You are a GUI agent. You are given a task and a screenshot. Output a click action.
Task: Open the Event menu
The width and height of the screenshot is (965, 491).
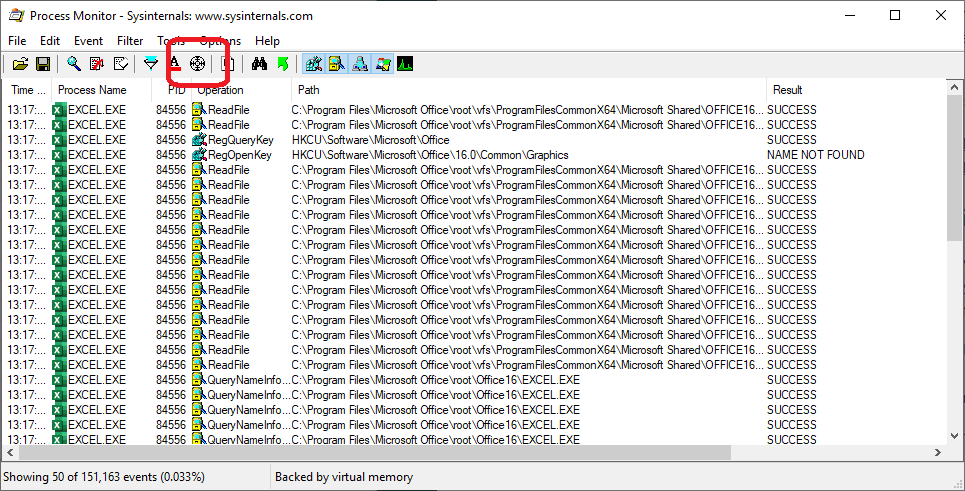(88, 41)
